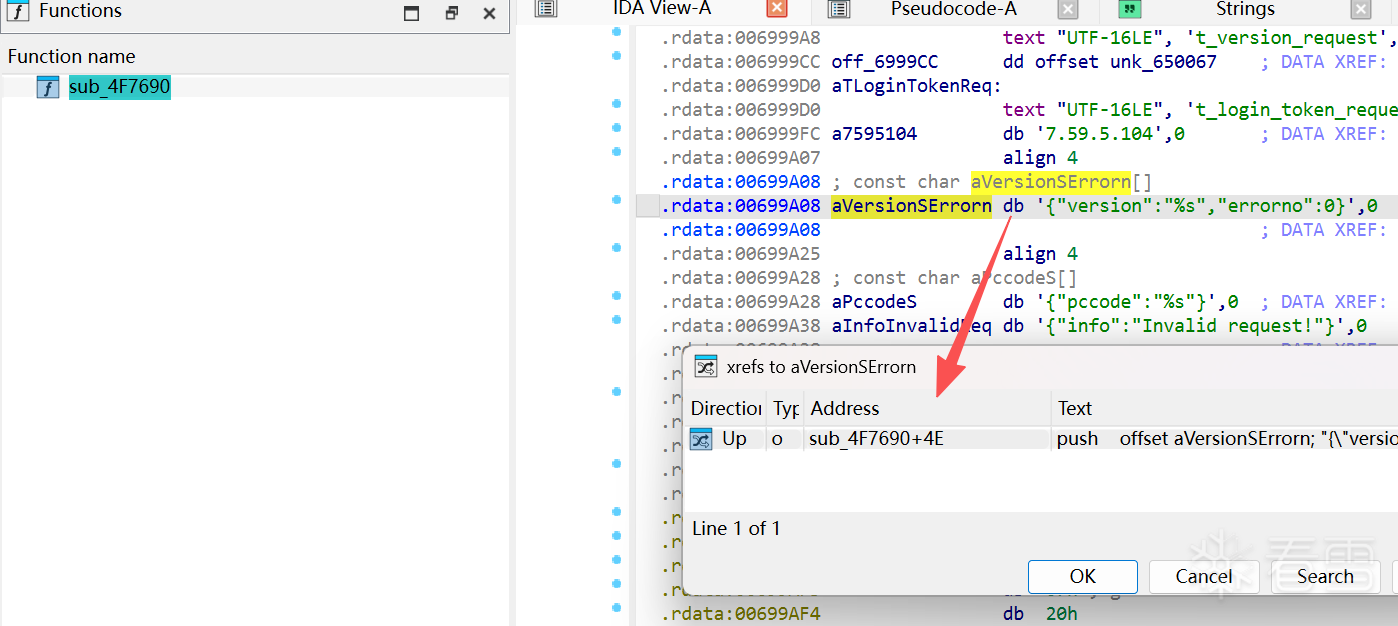The image size is (1398, 626).
Task: Click the off_6999CC label
Action: tap(884, 62)
